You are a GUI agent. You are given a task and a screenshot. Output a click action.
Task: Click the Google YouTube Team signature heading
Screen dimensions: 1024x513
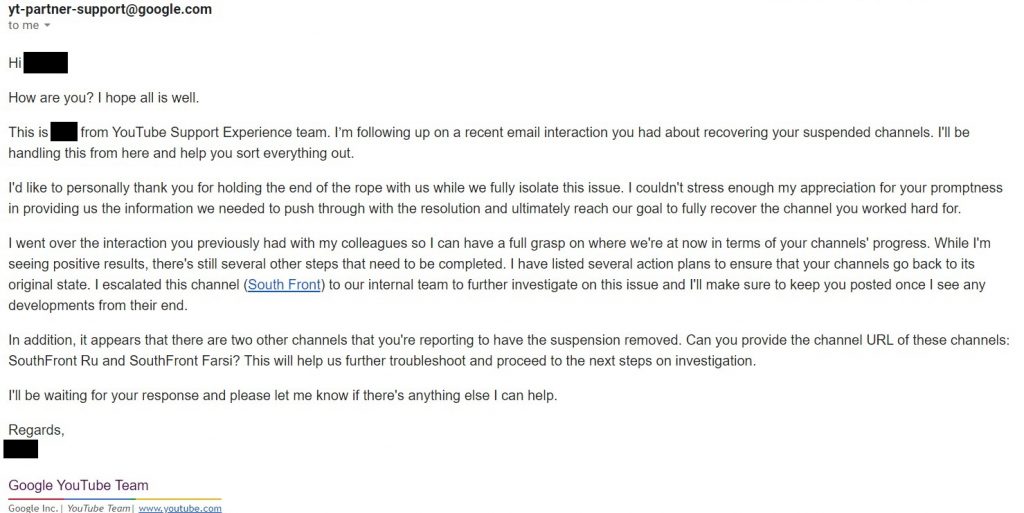point(78,485)
